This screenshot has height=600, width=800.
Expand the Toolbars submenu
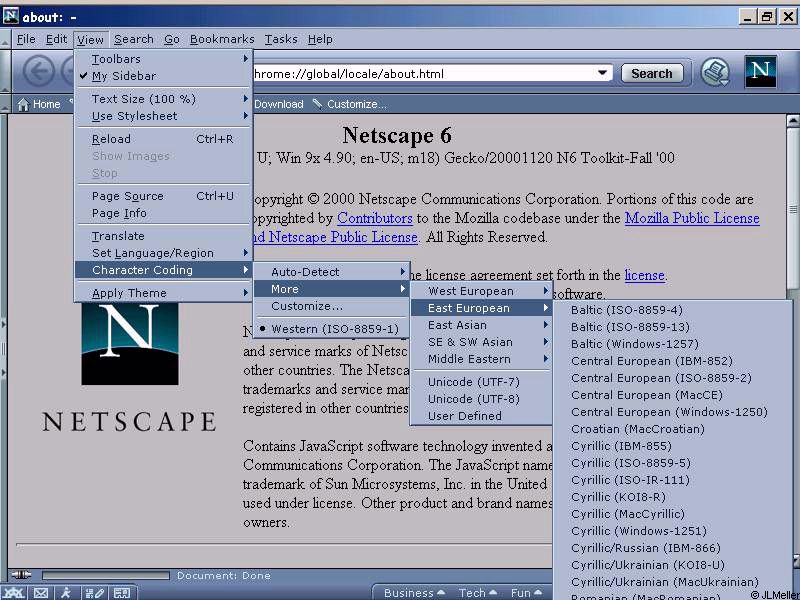[163, 59]
